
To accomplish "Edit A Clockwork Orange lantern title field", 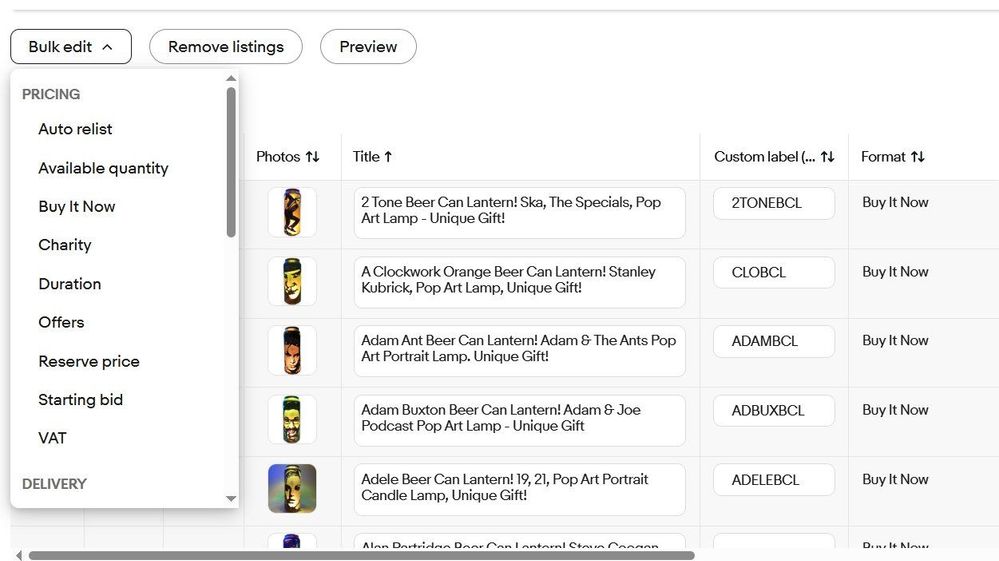I will 519,282.
